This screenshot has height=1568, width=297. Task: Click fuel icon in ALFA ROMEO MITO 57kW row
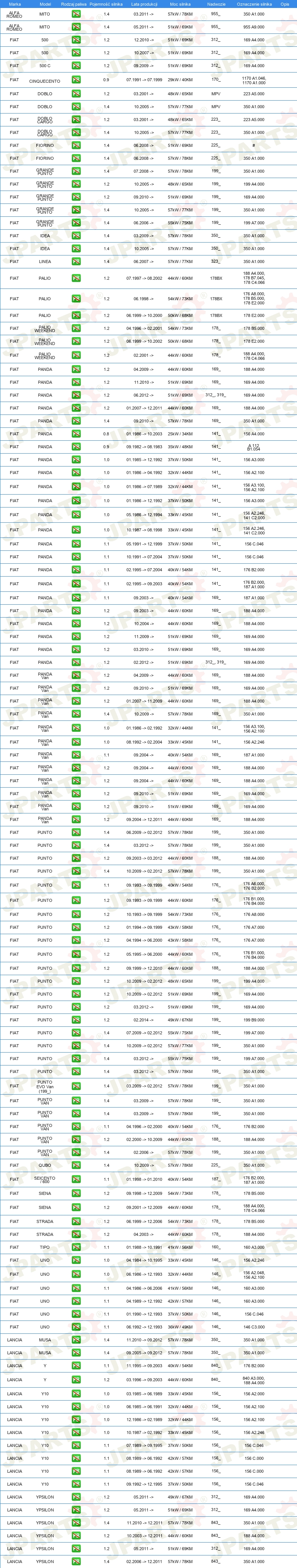pos(76,14)
